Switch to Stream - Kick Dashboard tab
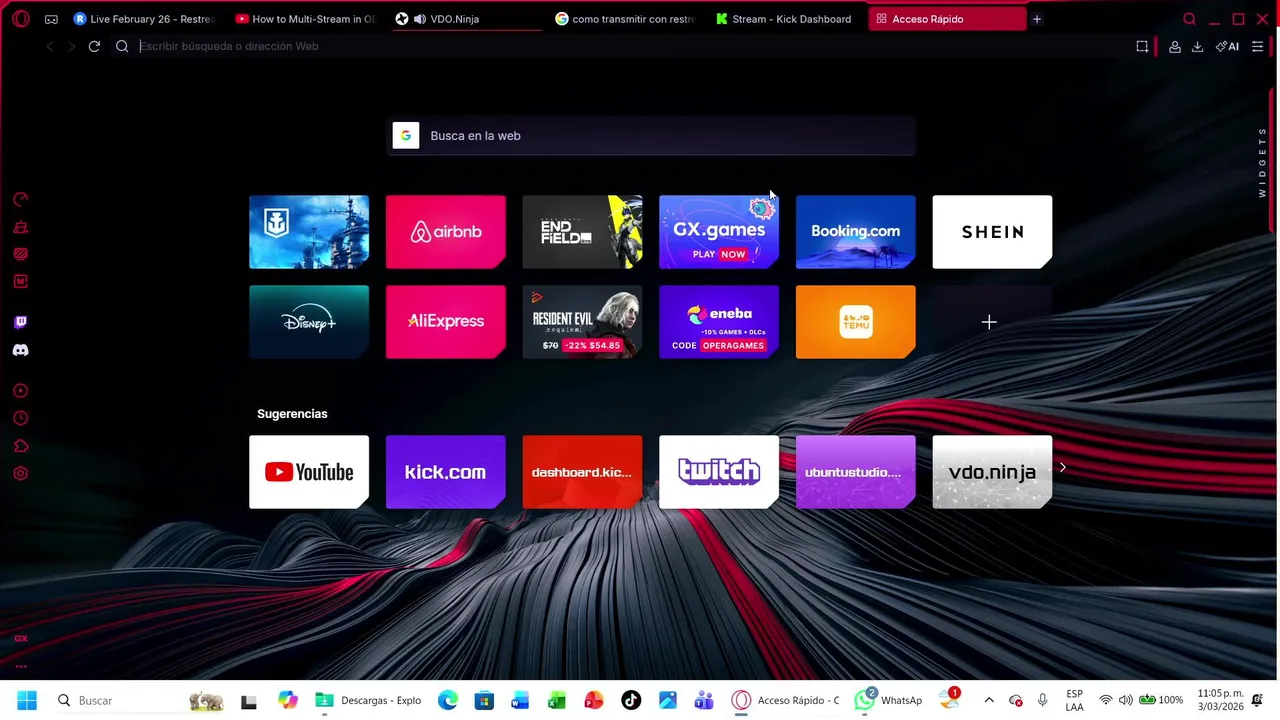Image resolution: width=1280 pixels, height=720 pixels. (x=785, y=19)
